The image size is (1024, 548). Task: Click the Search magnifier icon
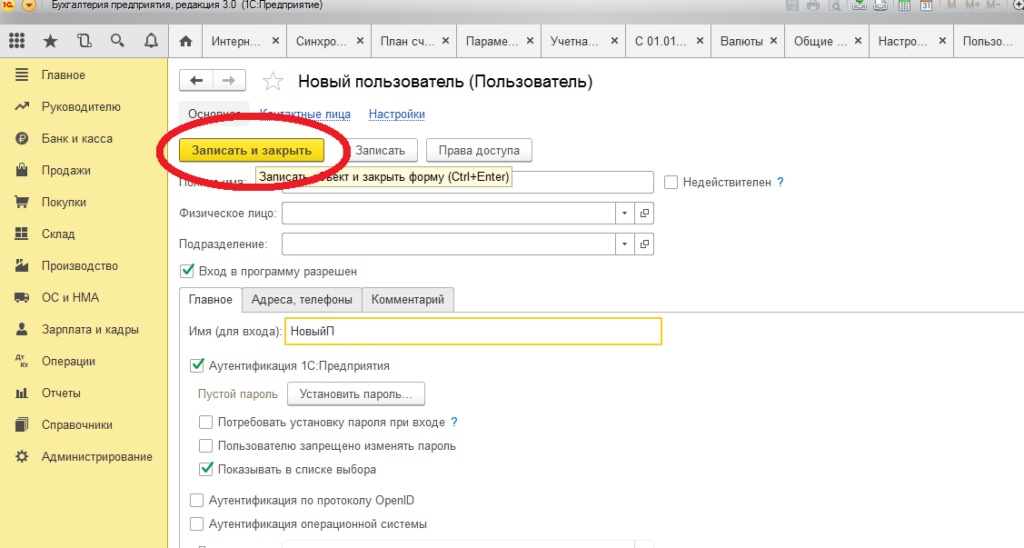[x=117, y=41]
